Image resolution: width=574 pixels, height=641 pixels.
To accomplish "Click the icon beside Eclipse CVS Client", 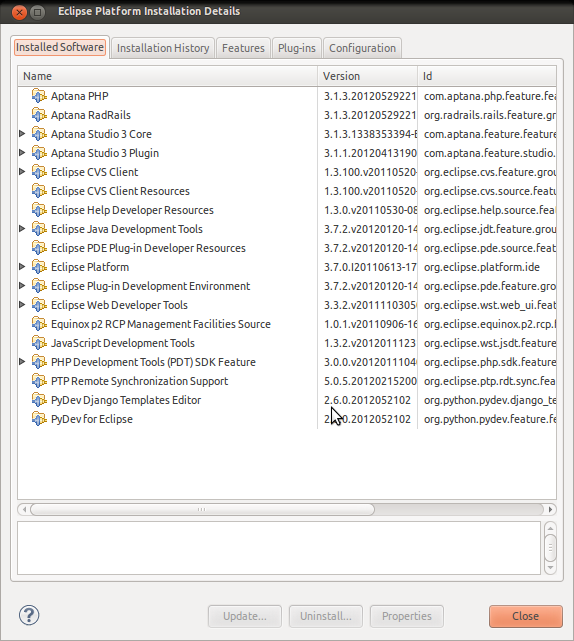I will click(39, 172).
